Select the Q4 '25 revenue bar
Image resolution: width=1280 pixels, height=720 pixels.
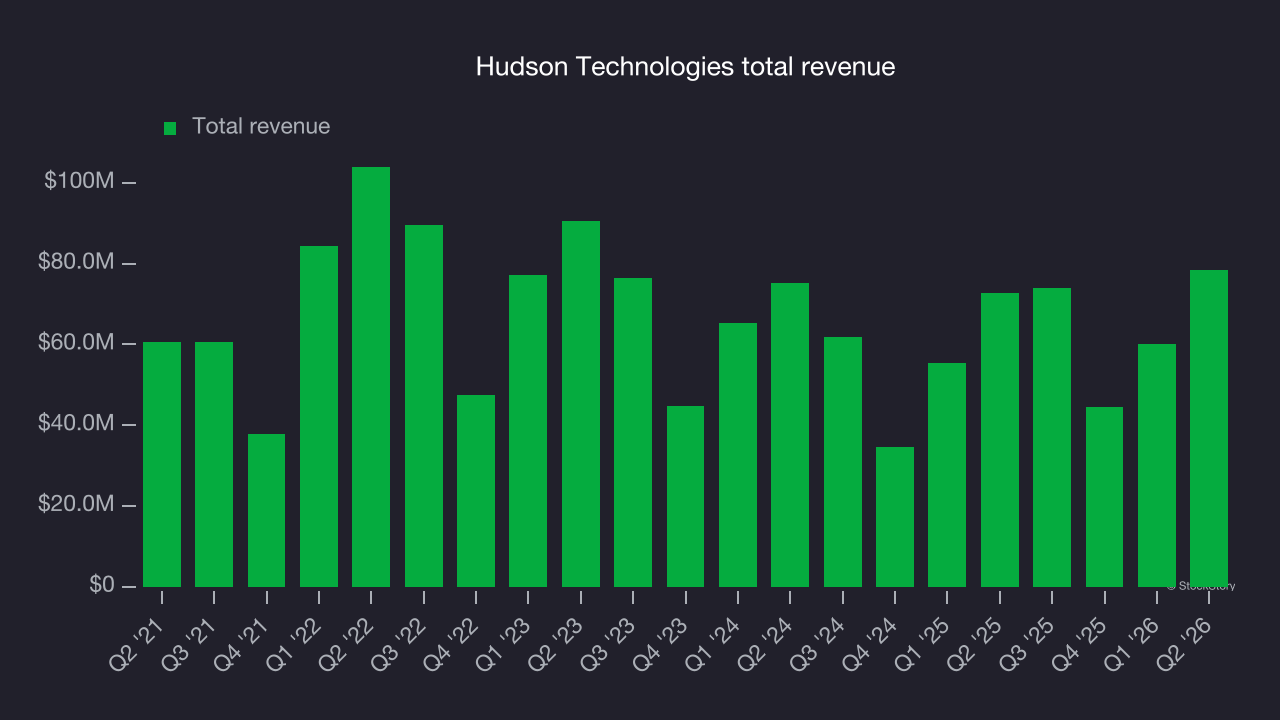[1104, 497]
